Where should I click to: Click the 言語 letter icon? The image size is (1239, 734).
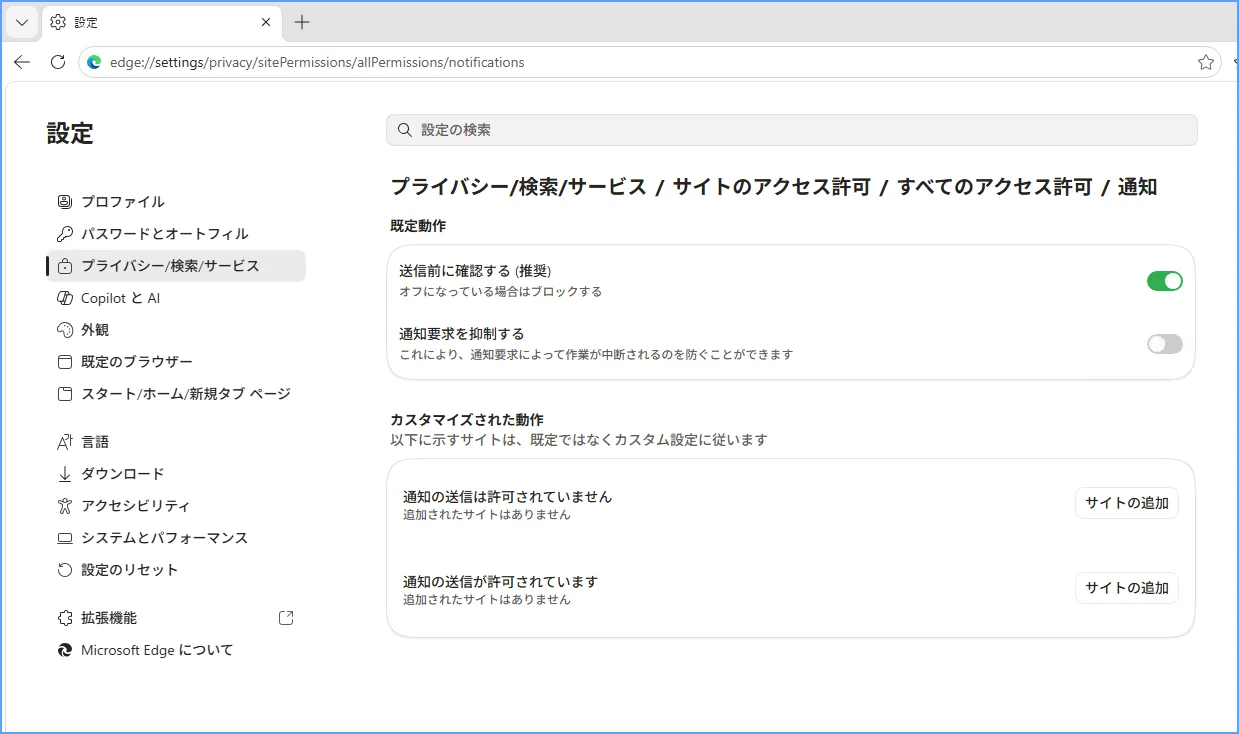pyautogui.click(x=65, y=442)
